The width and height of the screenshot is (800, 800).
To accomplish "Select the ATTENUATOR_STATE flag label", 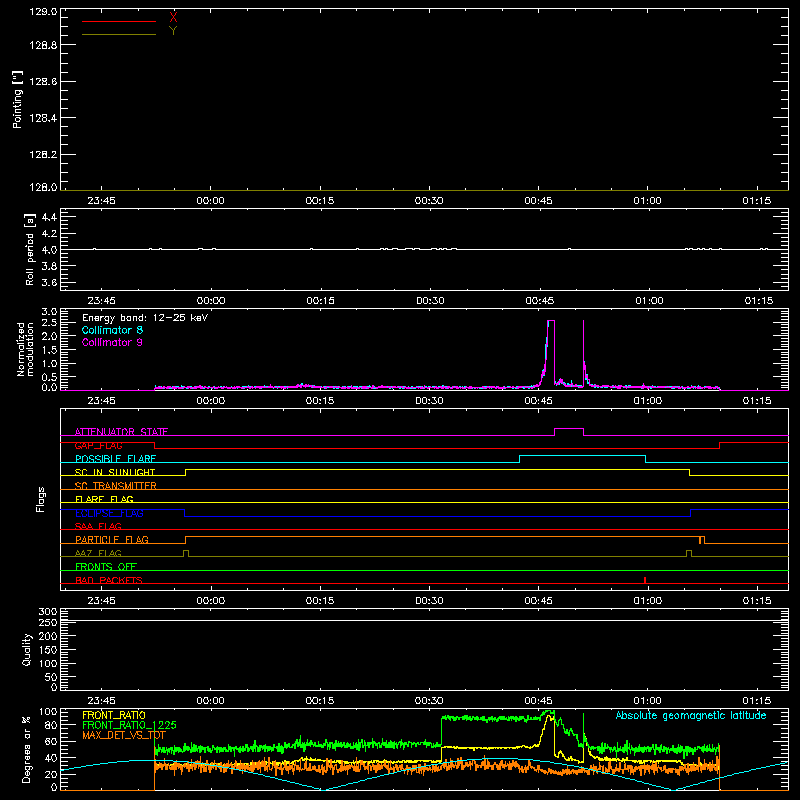I will pos(121,432).
